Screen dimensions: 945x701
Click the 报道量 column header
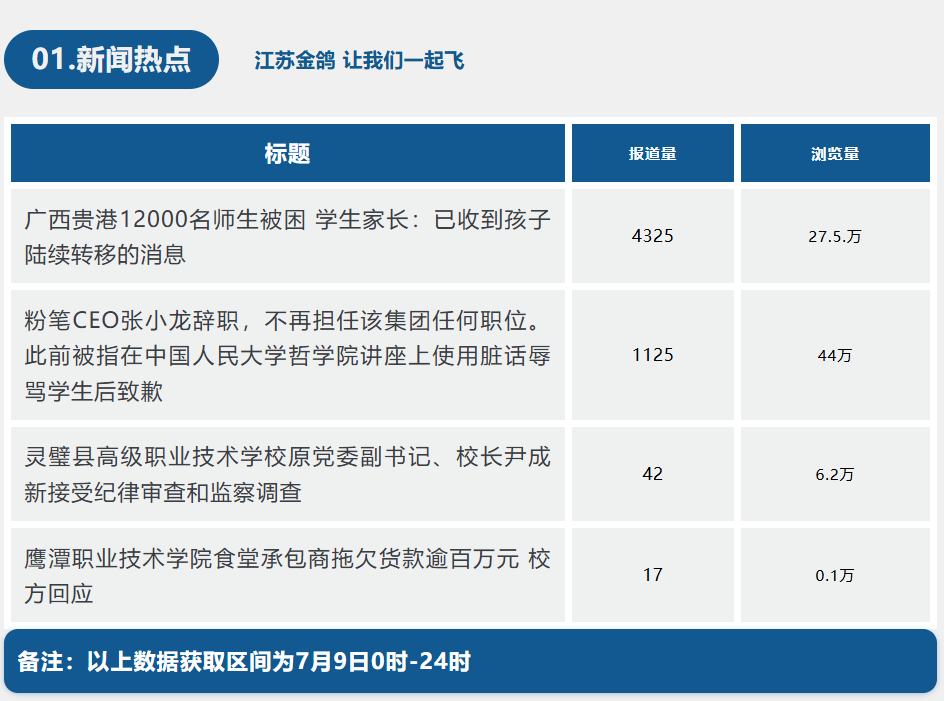point(653,153)
